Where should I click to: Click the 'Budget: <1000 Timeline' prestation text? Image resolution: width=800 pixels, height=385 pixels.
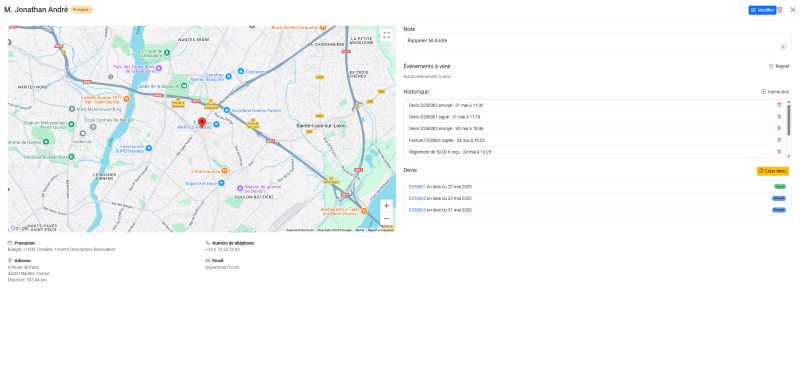coord(61,249)
